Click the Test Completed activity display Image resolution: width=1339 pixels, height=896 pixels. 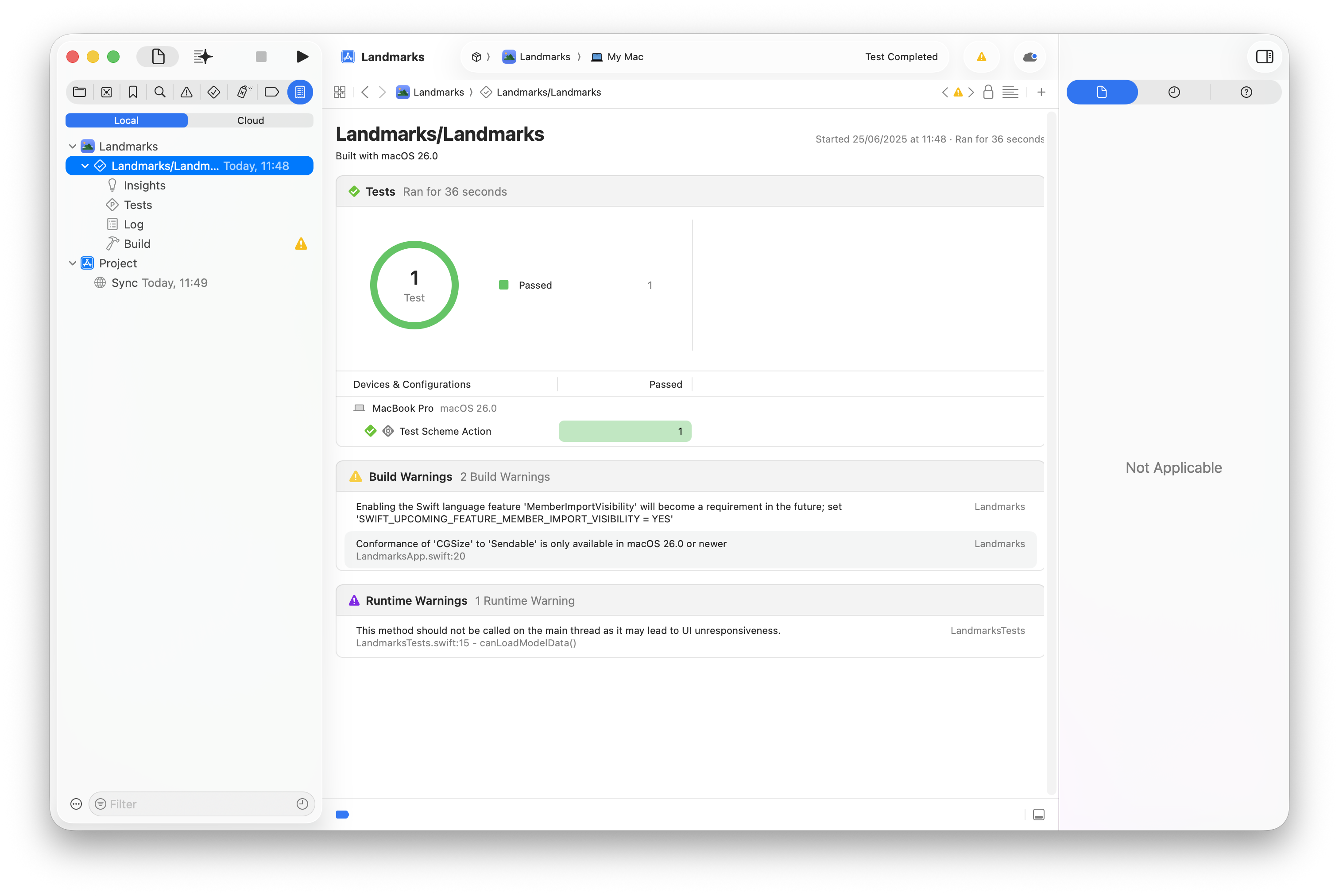pos(901,57)
